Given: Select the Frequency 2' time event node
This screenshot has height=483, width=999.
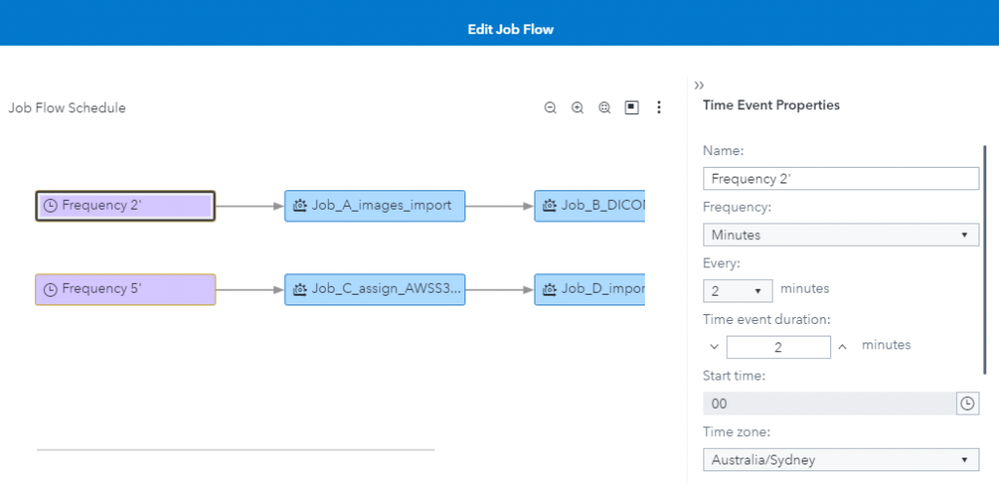Looking at the screenshot, I should 125,206.
